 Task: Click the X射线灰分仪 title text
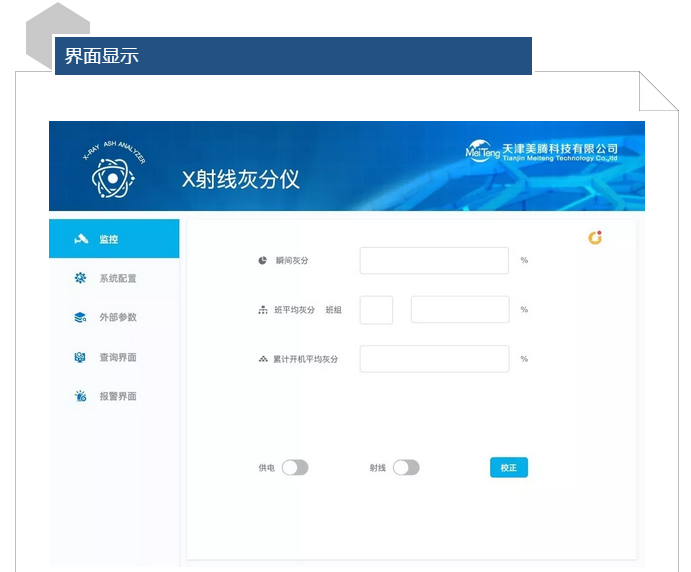point(241,179)
